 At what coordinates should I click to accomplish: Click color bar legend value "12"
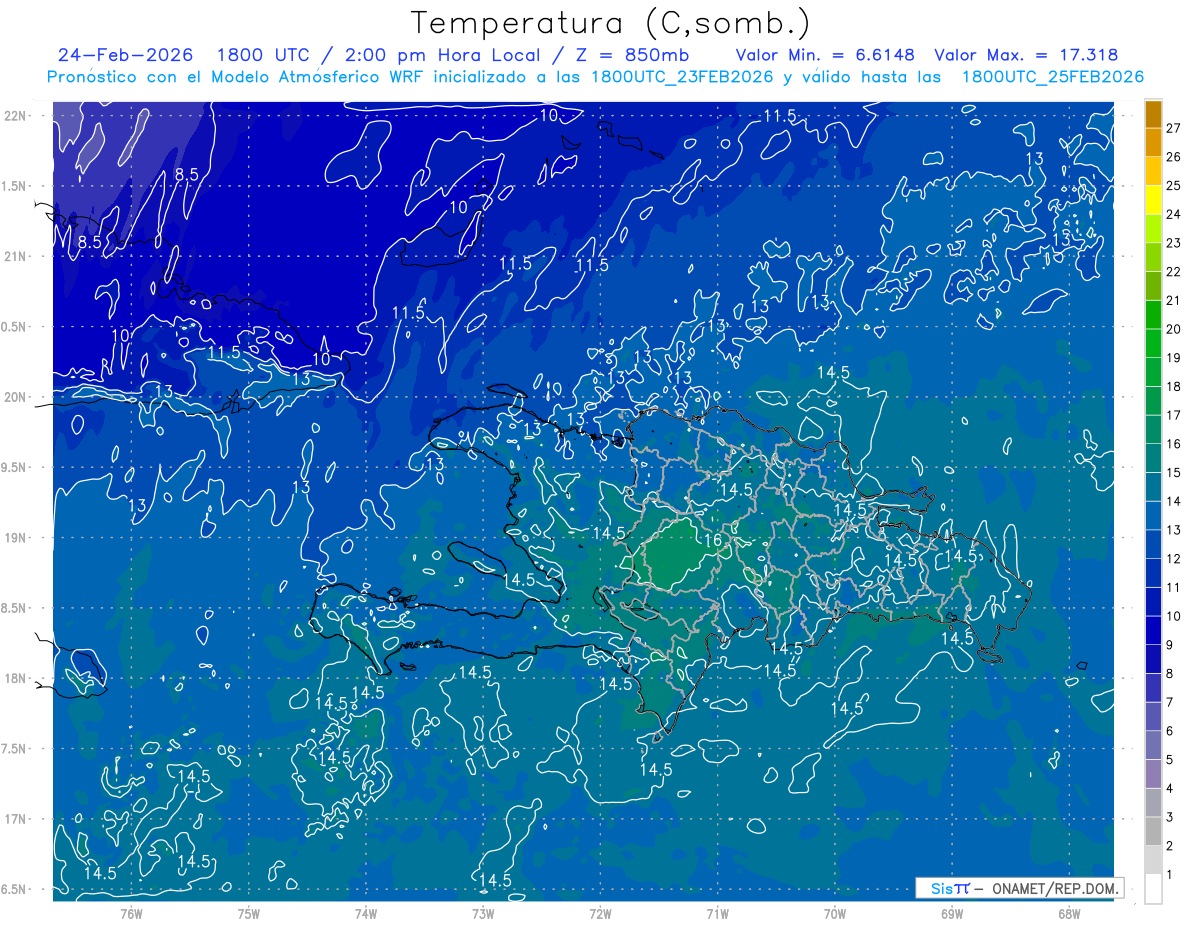[1174, 559]
